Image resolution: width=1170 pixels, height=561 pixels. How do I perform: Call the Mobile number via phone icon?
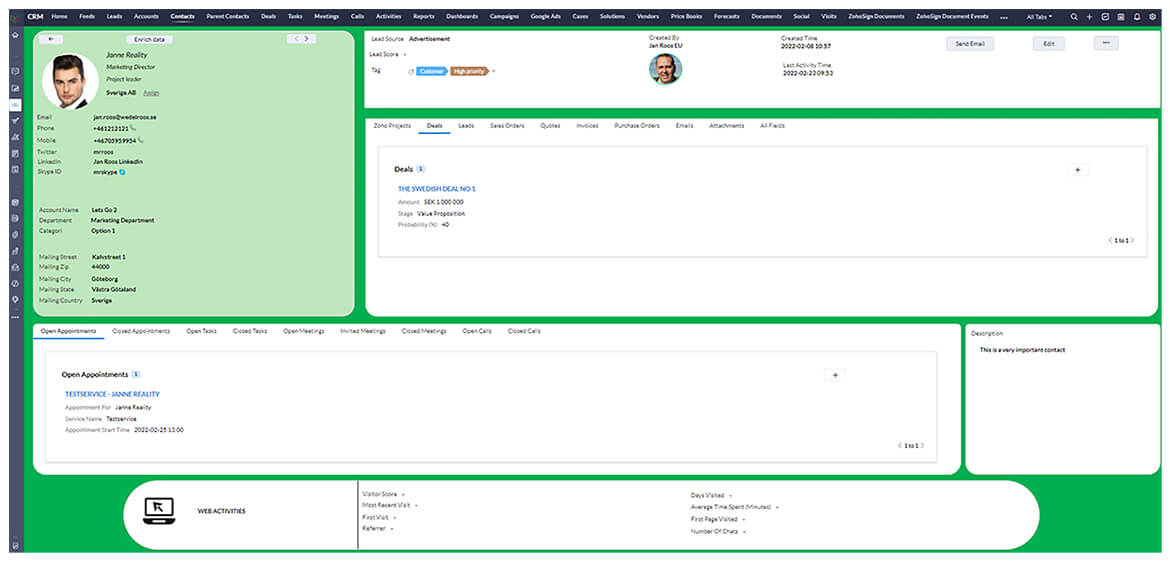pos(140,140)
